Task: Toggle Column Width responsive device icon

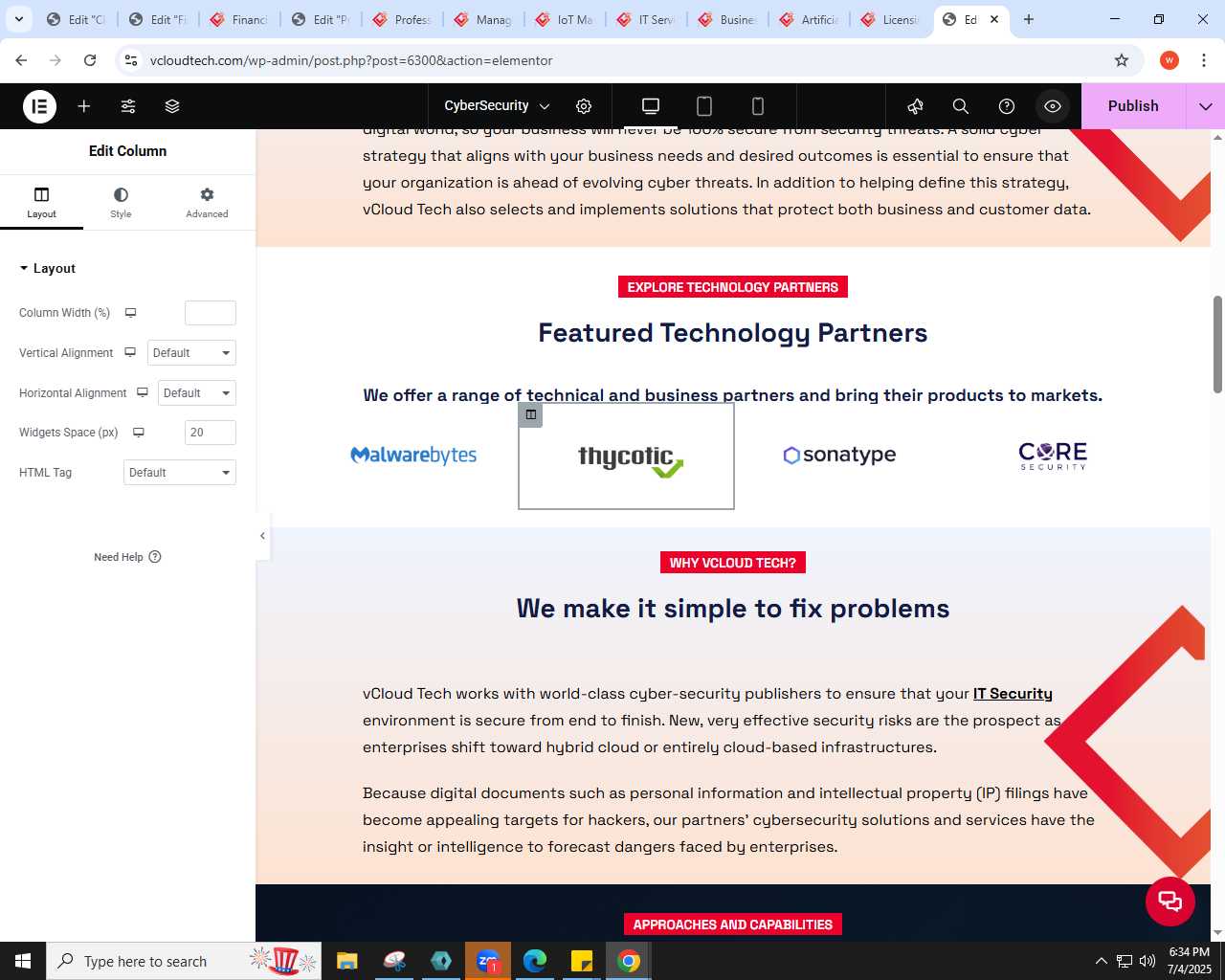Action: coord(130,313)
